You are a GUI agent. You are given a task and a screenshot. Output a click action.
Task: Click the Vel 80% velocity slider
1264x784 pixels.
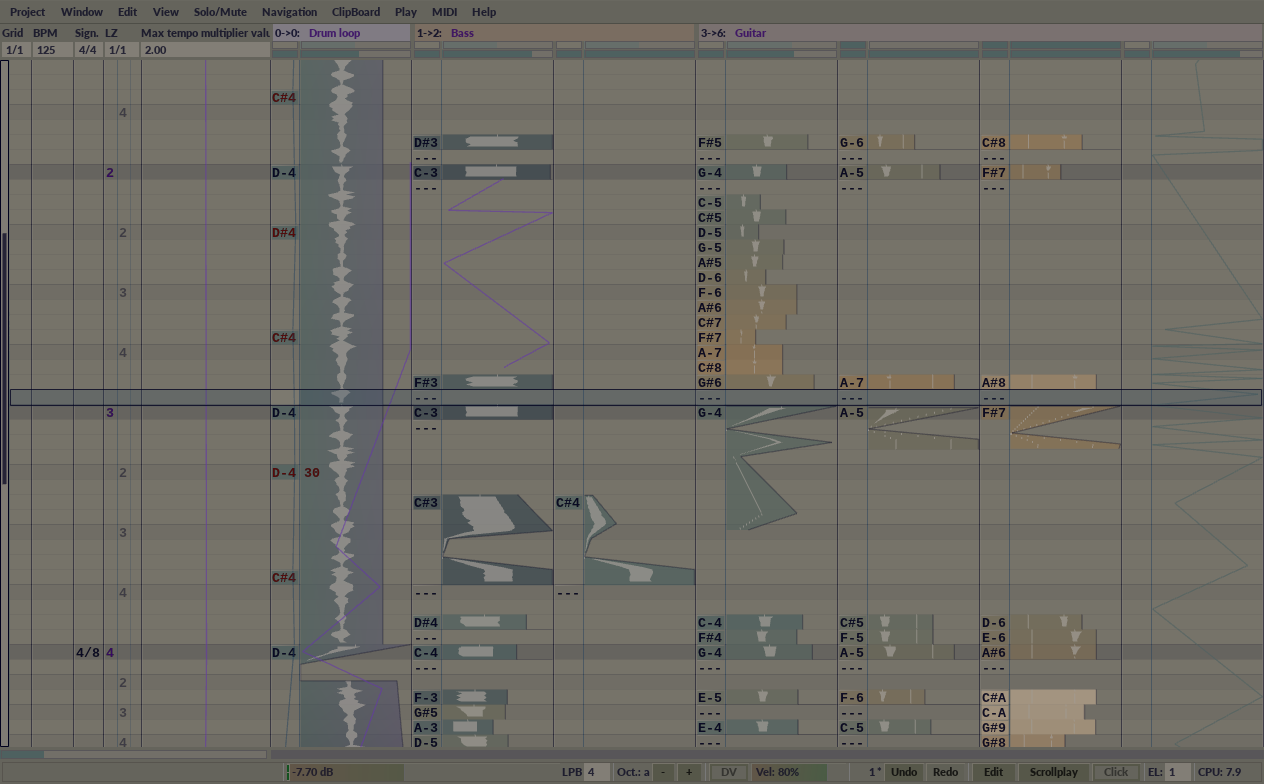point(789,772)
